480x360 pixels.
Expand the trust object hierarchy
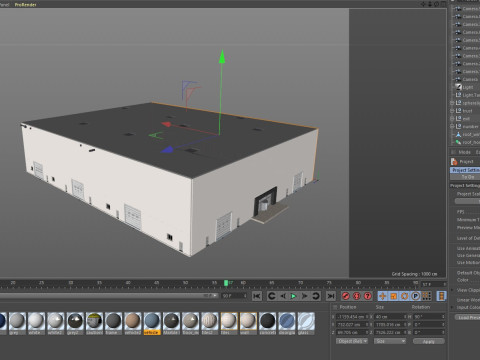pos(452,111)
